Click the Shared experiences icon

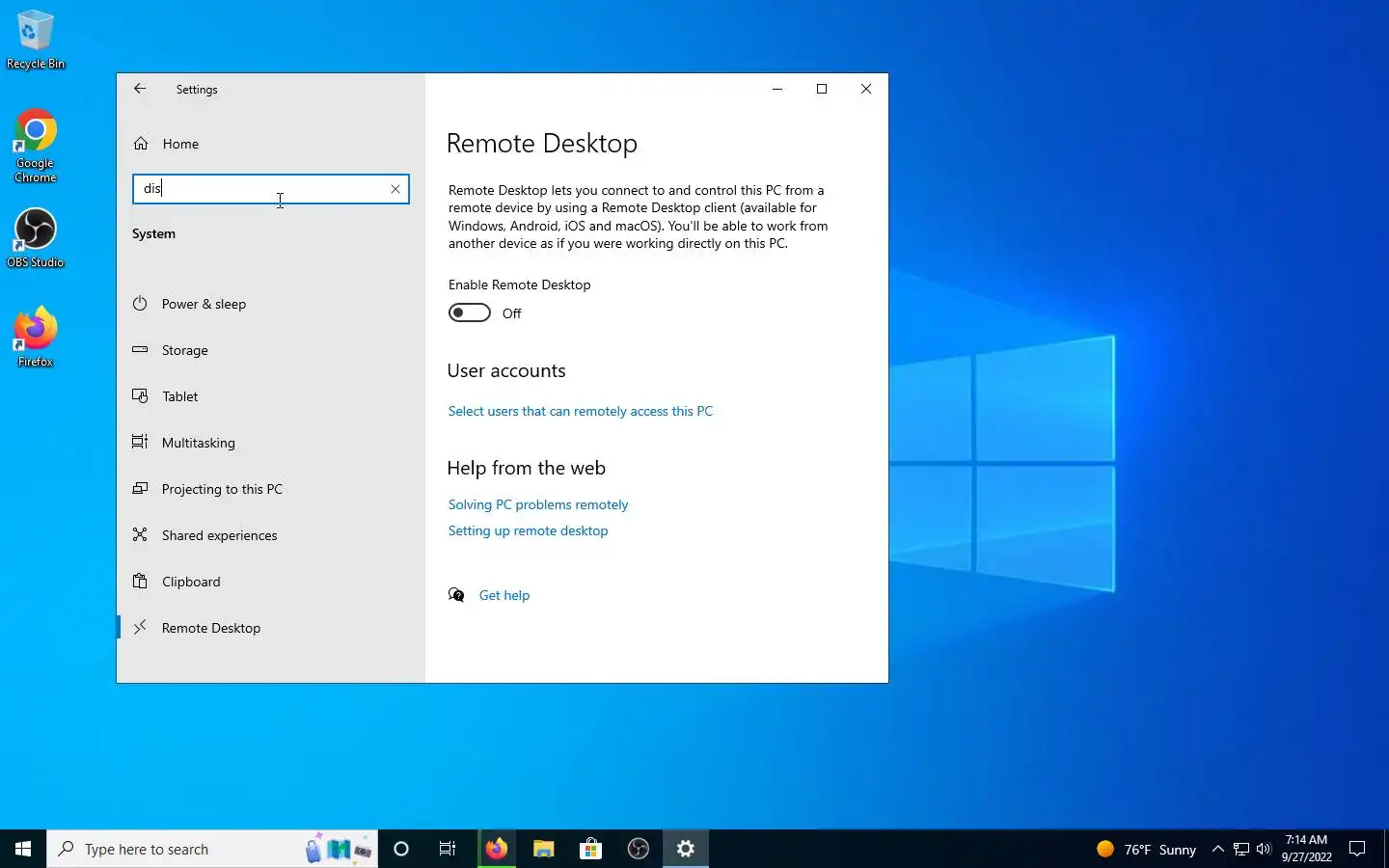[140, 534]
